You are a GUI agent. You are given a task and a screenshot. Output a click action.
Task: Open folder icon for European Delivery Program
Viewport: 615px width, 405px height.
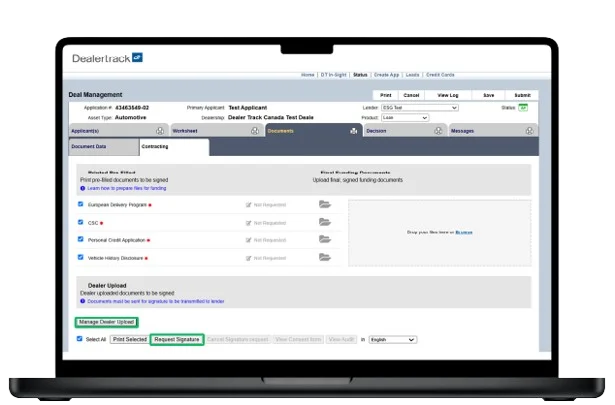tap(324, 204)
